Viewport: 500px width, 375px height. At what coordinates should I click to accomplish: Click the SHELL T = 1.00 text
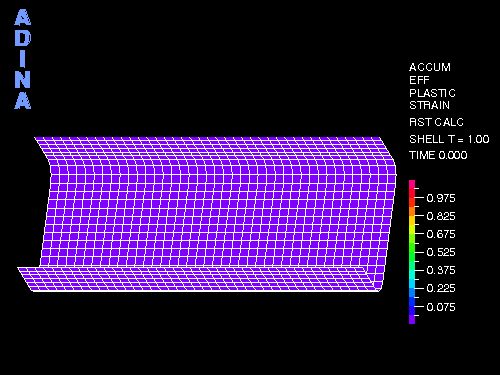pyautogui.click(x=449, y=139)
